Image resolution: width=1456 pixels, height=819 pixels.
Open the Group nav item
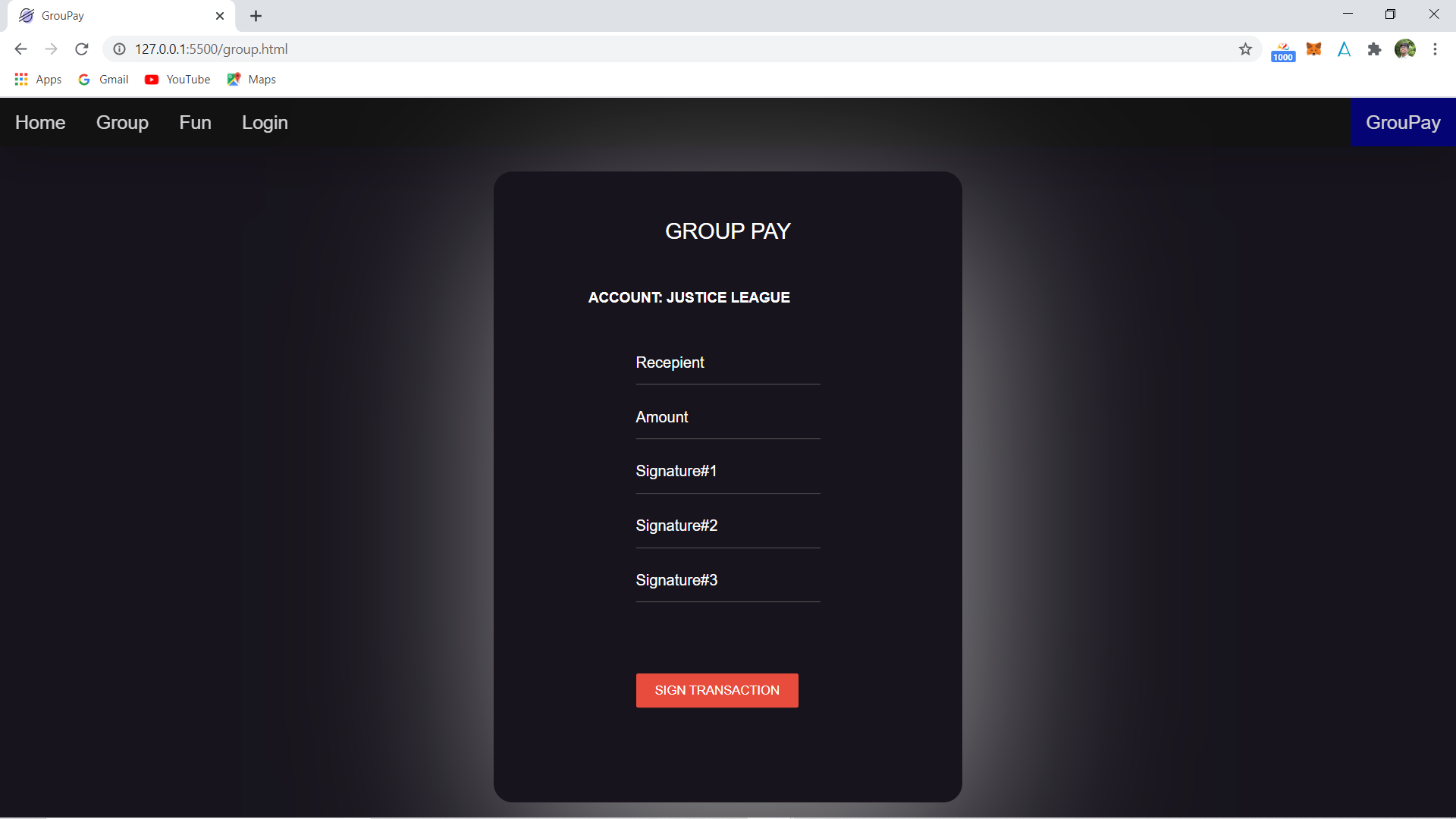122,123
